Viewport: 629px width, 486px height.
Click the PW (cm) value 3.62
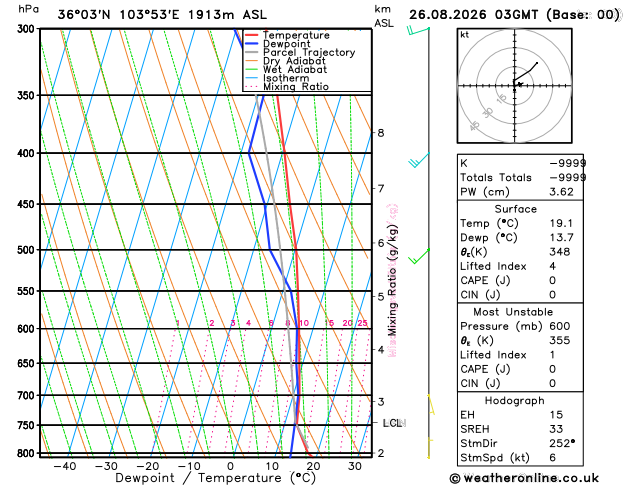click(x=561, y=192)
